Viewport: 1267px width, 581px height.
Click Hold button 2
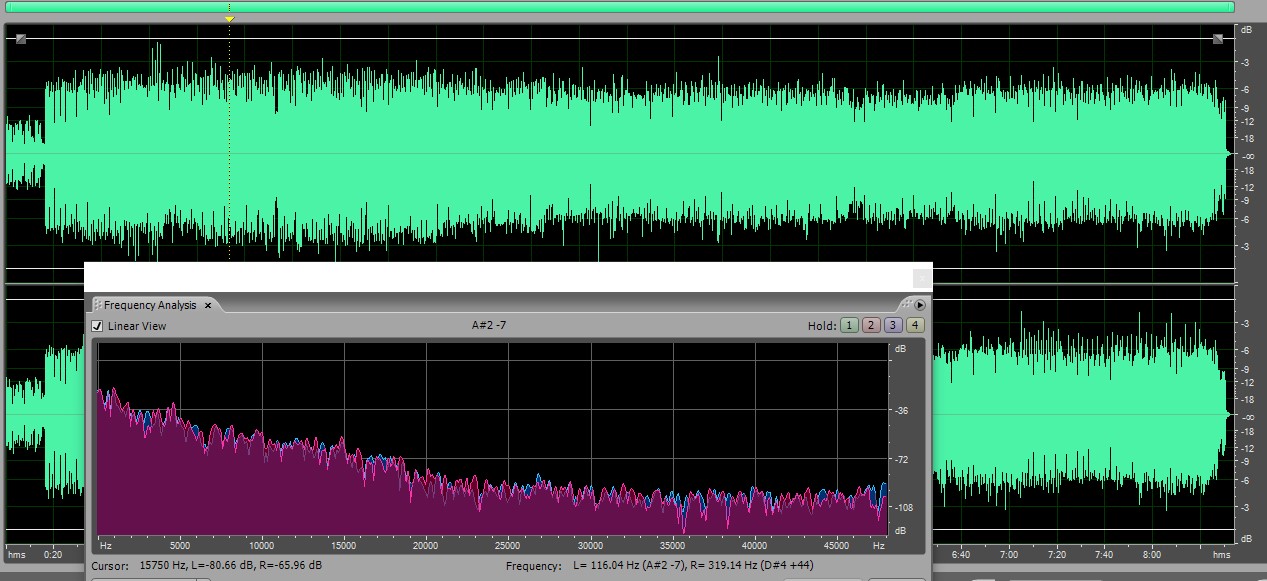pyautogui.click(x=870, y=325)
